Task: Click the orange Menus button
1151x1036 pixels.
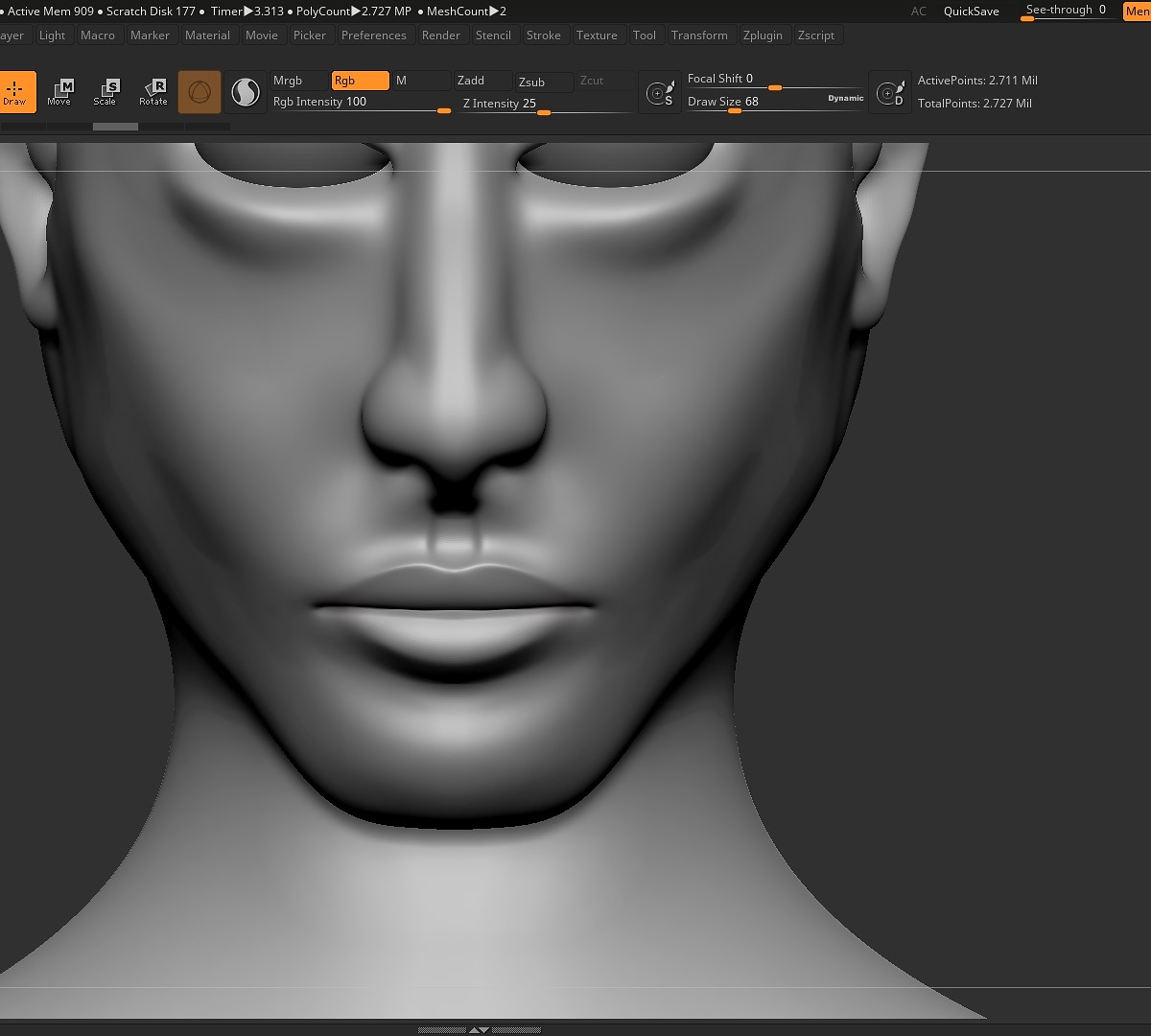Action: pos(1137,12)
